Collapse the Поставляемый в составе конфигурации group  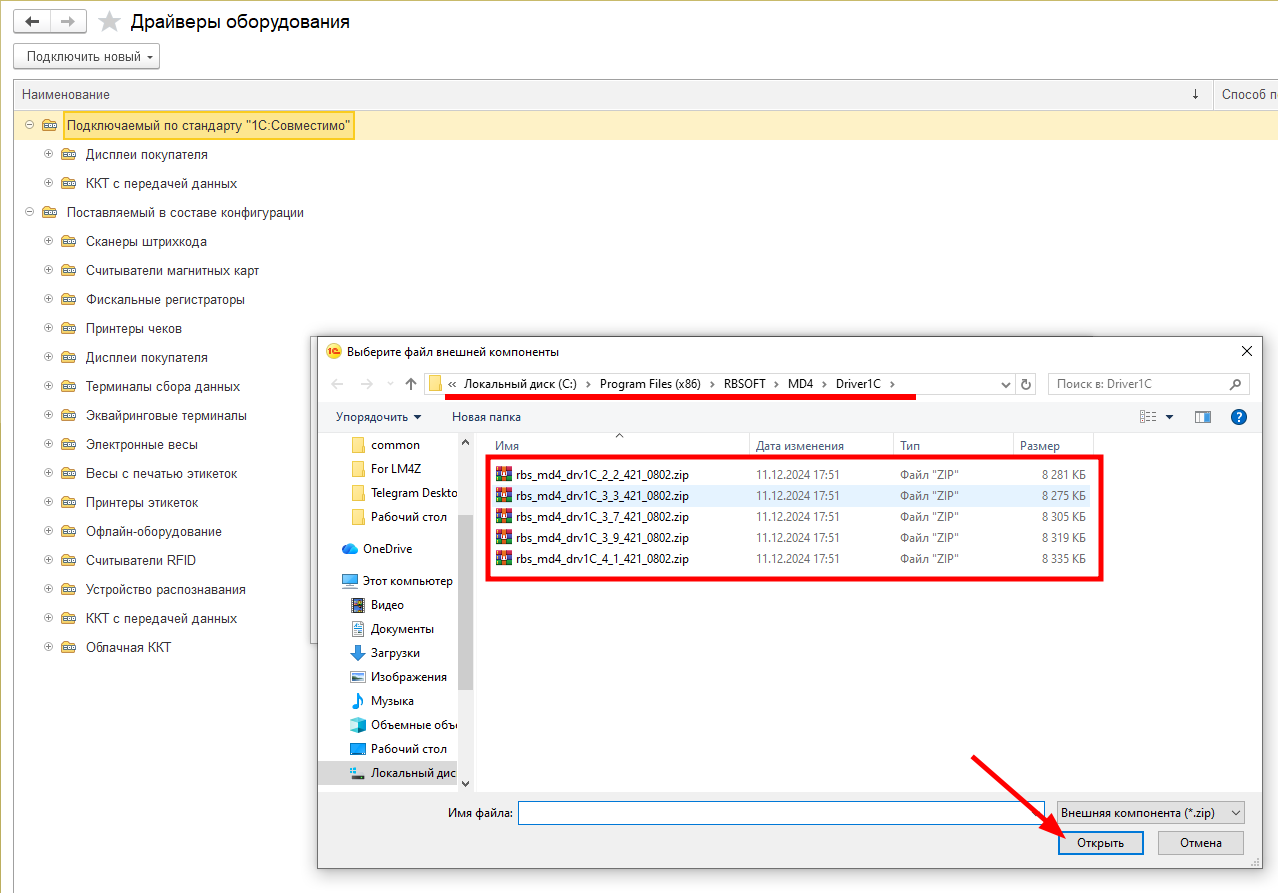pos(30,212)
